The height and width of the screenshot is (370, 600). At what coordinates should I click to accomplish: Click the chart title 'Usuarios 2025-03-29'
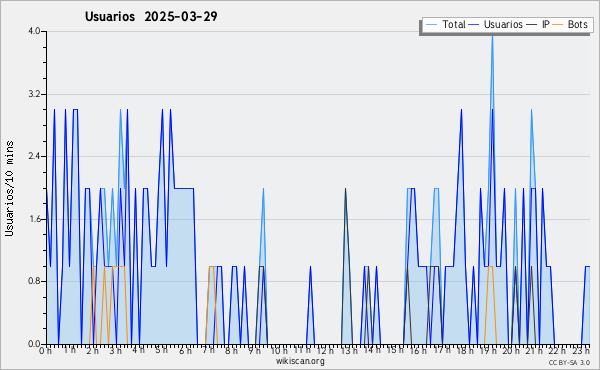click(x=151, y=16)
